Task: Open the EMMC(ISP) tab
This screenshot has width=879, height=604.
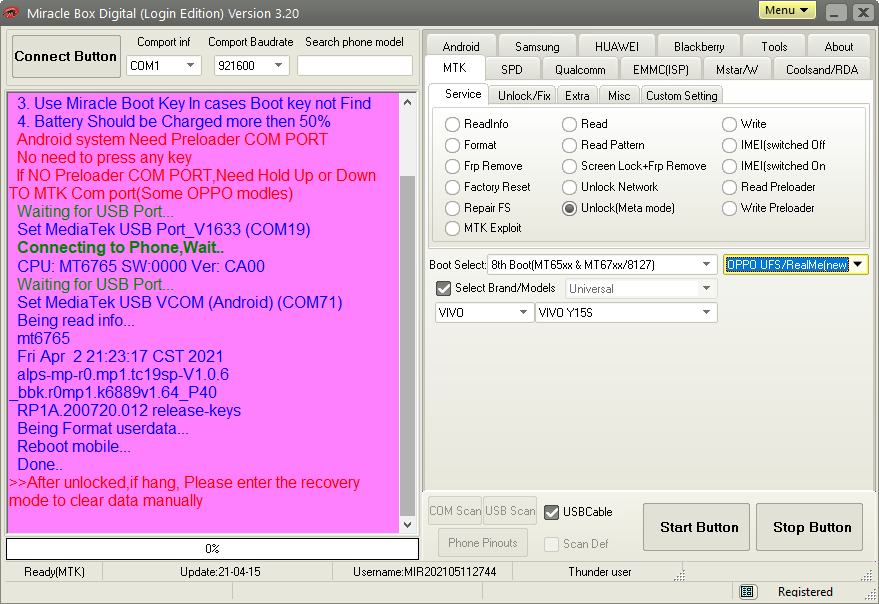Action: (x=660, y=70)
